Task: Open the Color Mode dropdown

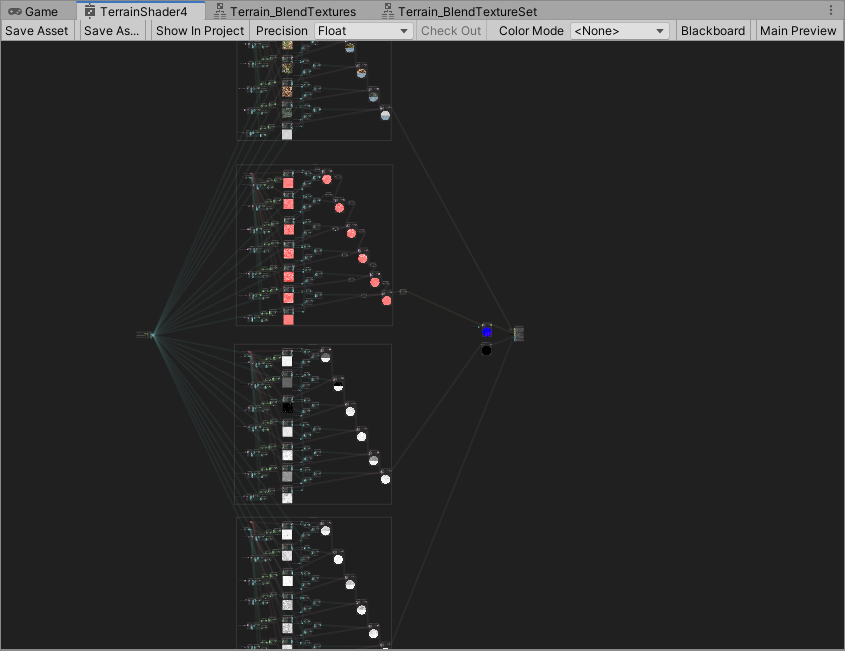Action: (x=619, y=31)
